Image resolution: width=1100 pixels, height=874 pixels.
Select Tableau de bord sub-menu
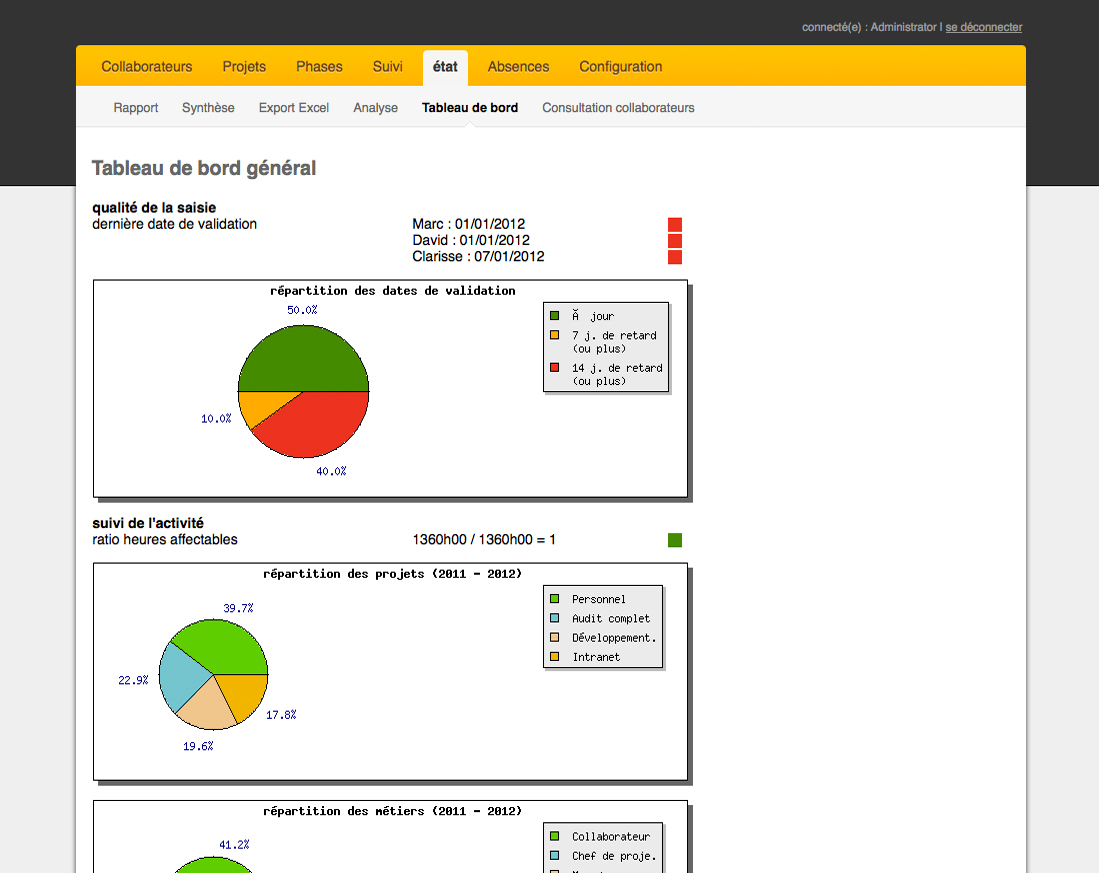(470, 107)
